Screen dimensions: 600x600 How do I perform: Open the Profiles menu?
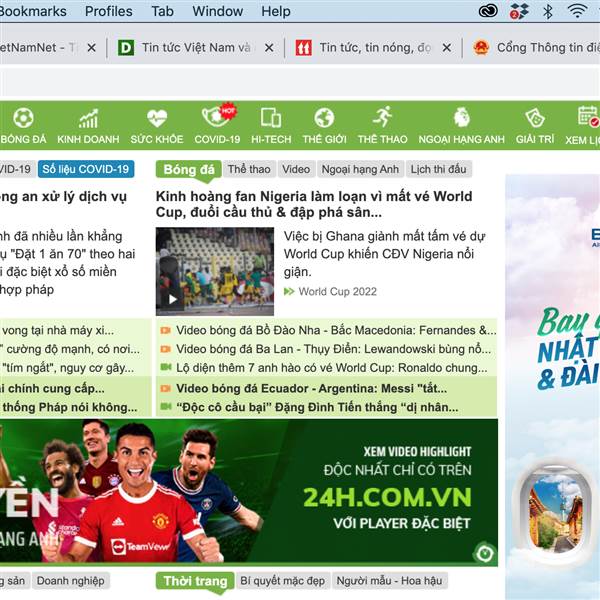(109, 11)
